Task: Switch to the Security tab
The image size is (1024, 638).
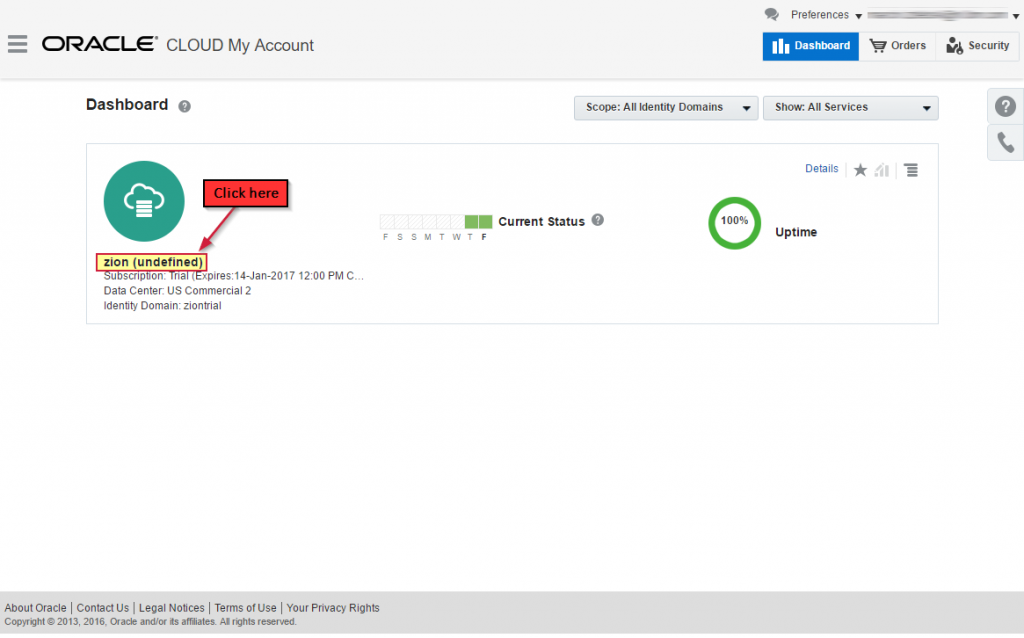Action: tap(977, 45)
